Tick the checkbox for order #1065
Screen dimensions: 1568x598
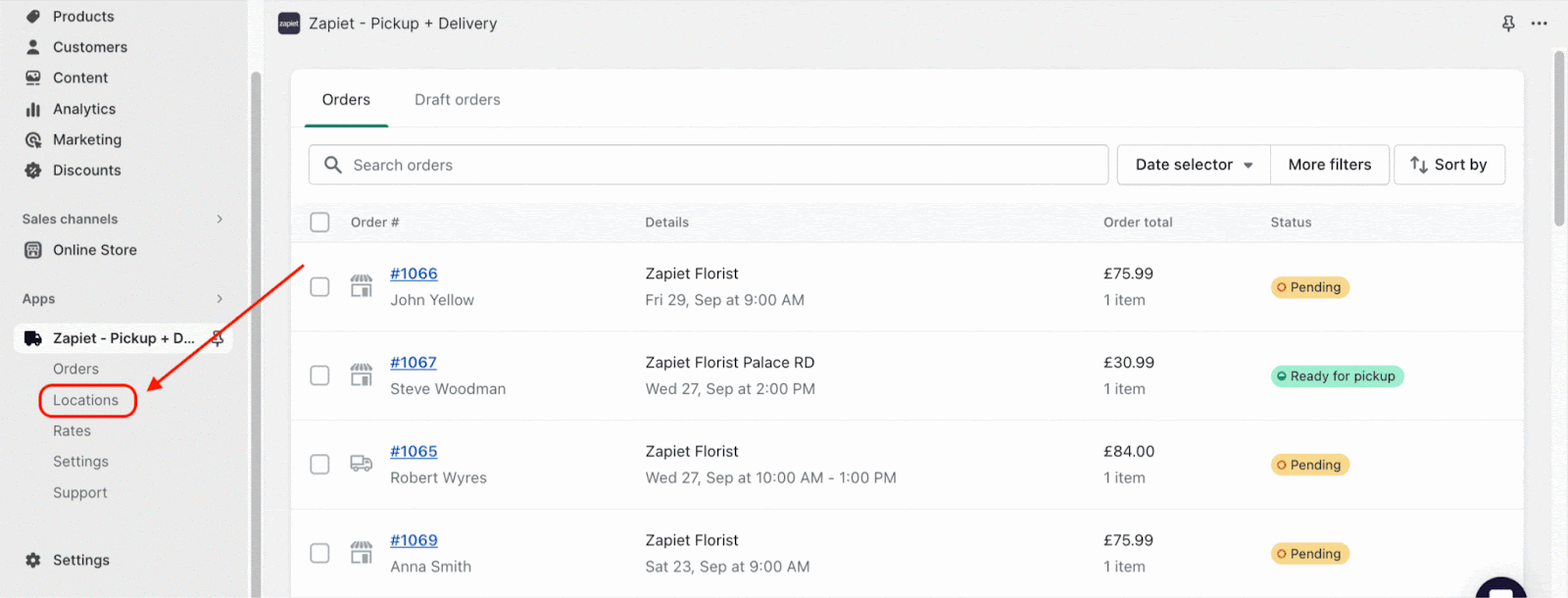[319, 465]
